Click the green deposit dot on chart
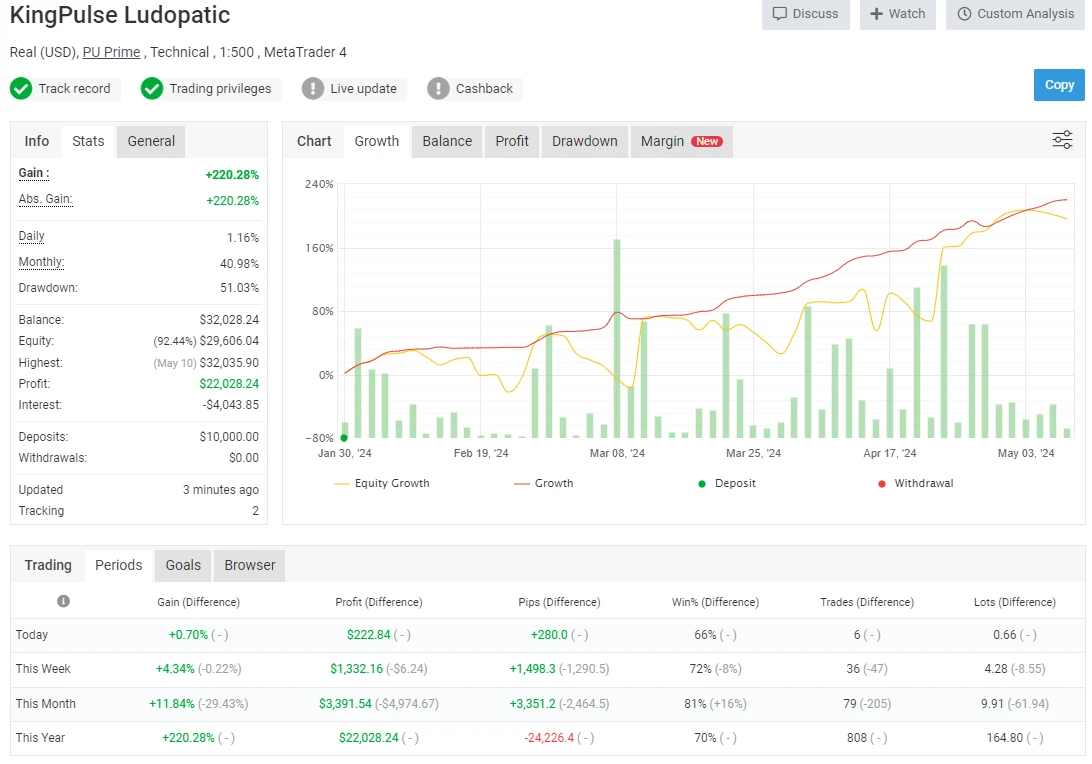 (344, 437)
